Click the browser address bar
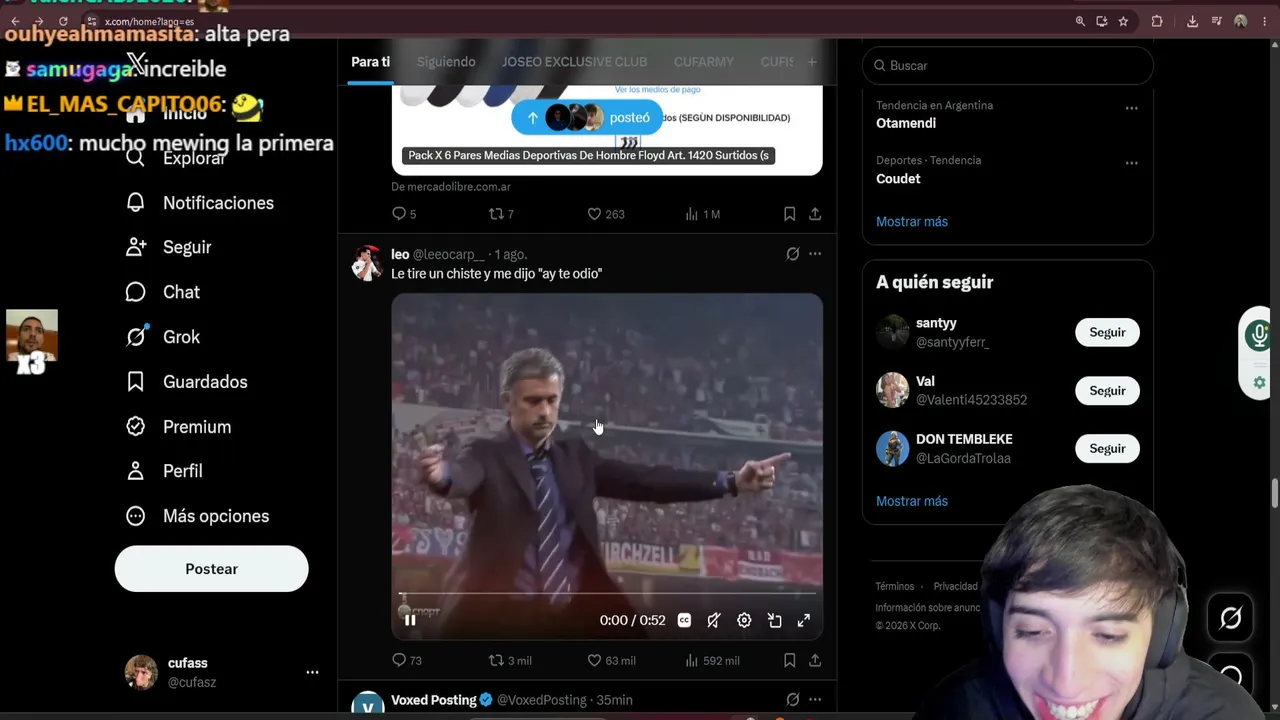The height and width of the screenshot is (720, 1280). tap(575, 21)
